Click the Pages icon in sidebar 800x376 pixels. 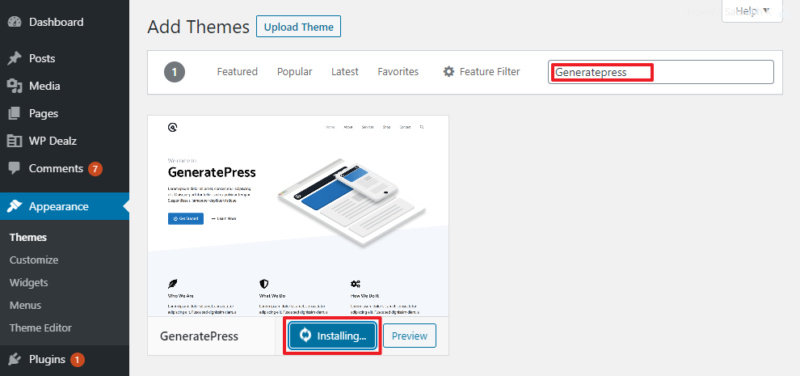coord(14,113)
